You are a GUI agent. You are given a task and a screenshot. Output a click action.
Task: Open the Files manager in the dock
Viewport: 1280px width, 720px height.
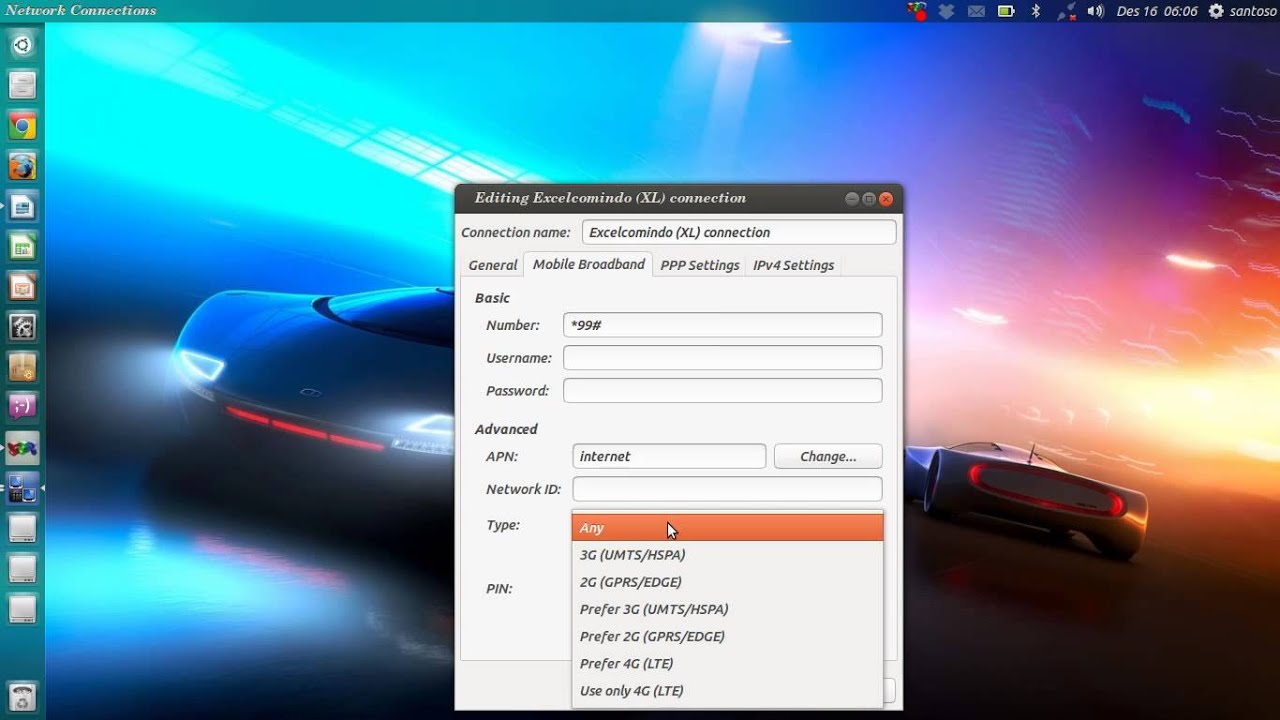[x=22, y=85]
